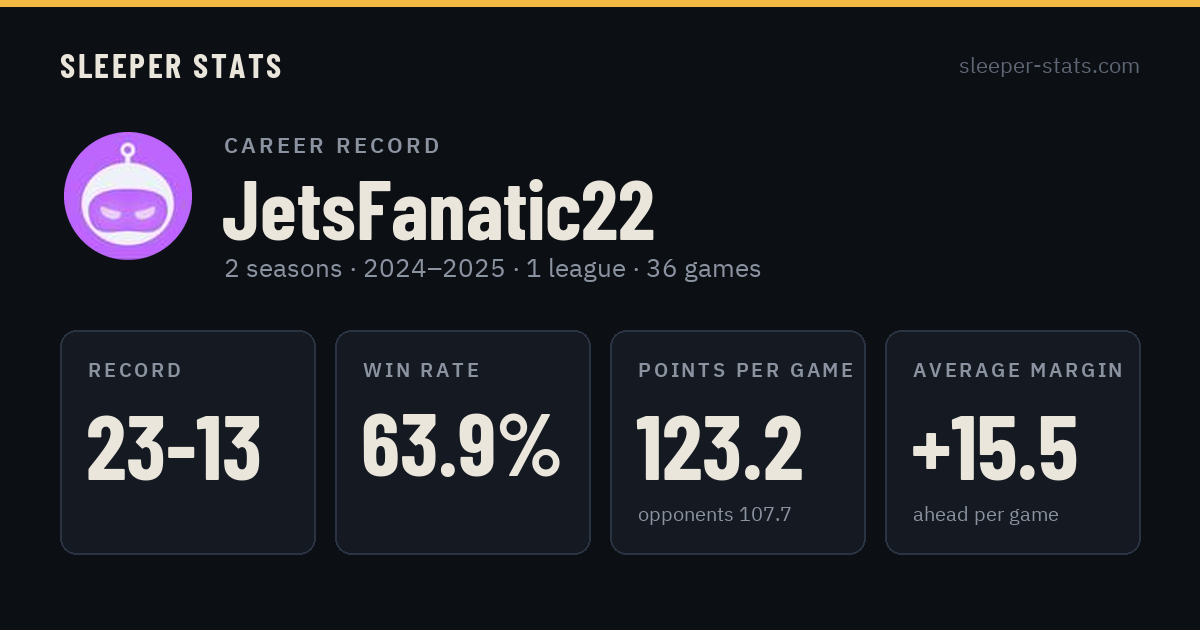
Task: Click the CAREER RECORD label
Action: (332, 146)
